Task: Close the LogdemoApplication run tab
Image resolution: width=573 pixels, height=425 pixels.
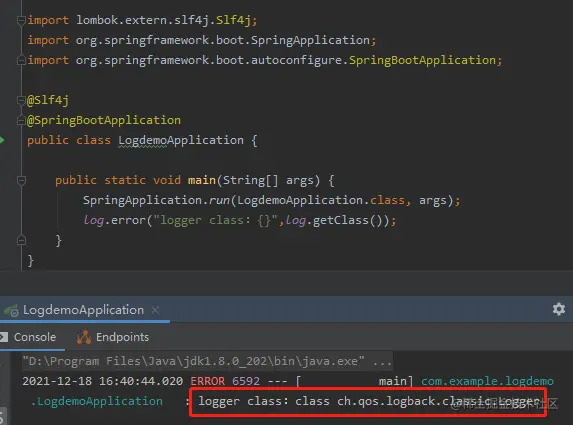Action: coord(155,310)
